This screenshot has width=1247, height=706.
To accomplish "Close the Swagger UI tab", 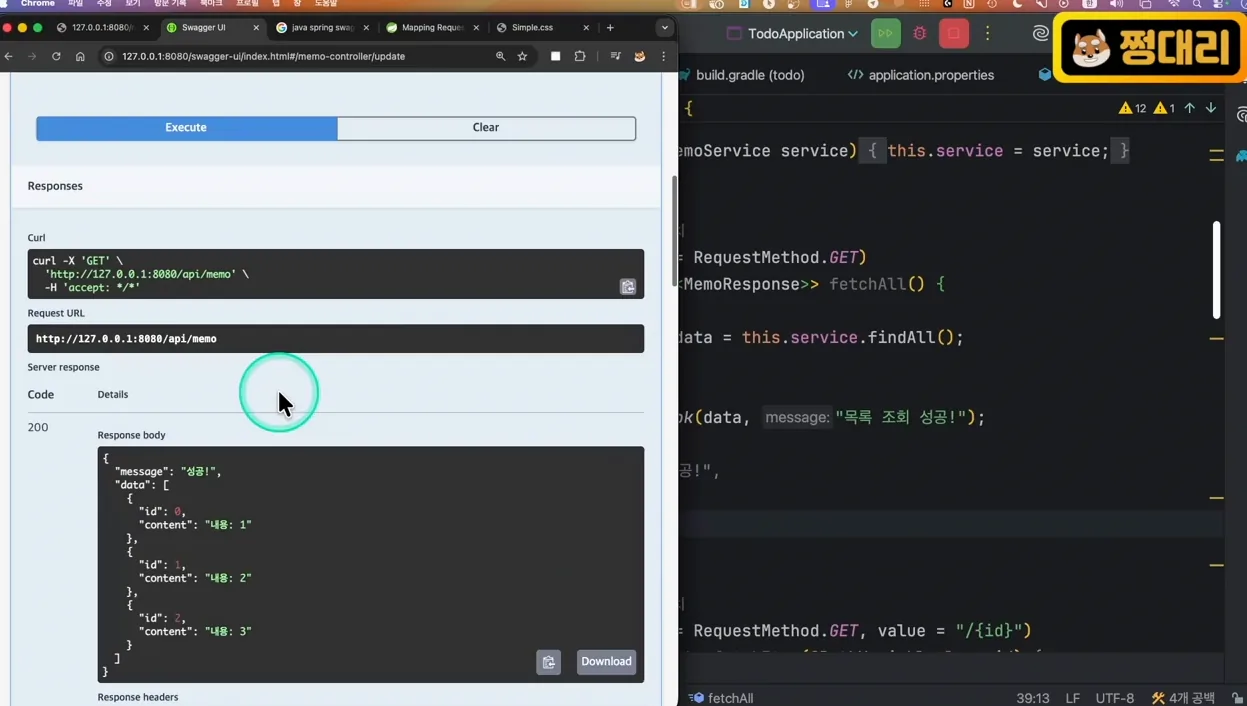I will click(x=256, y=28).
